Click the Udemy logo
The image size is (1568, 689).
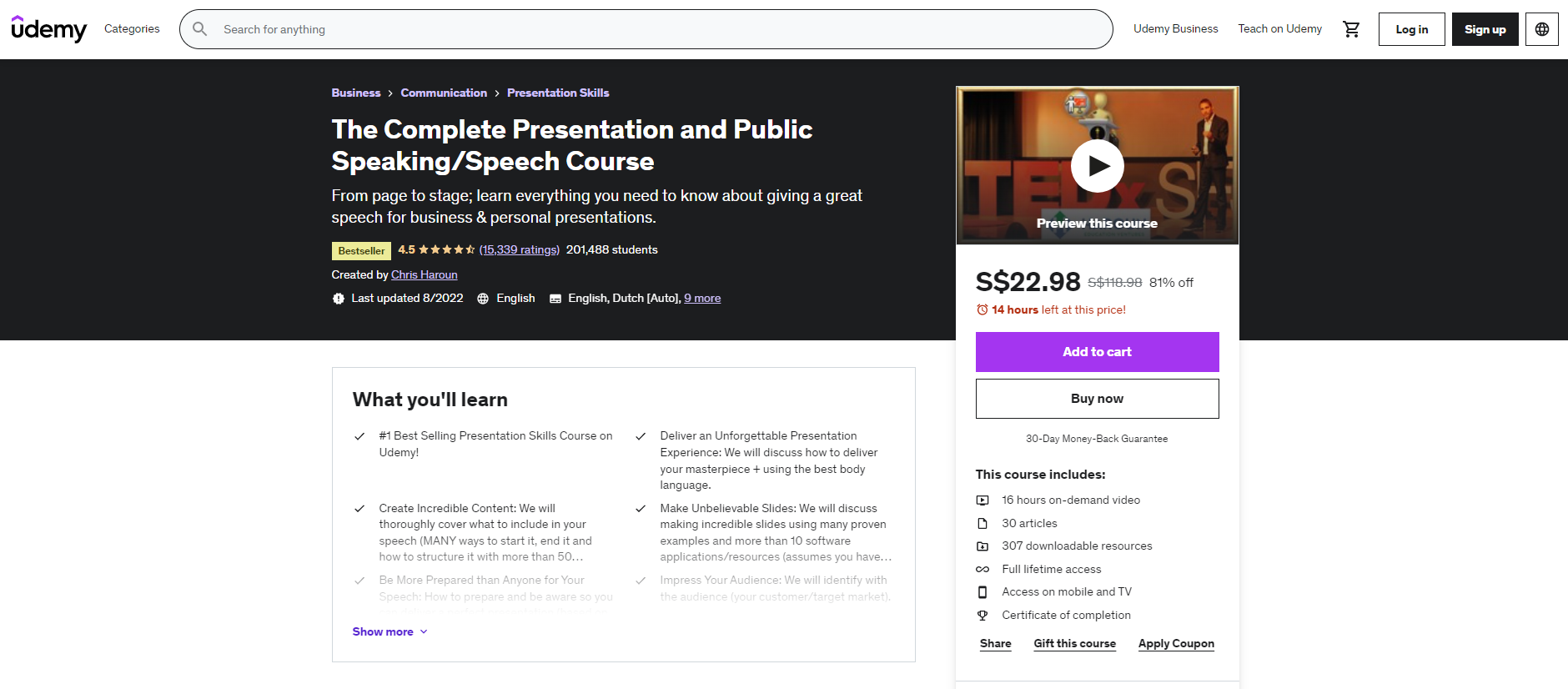pos(48,29)
